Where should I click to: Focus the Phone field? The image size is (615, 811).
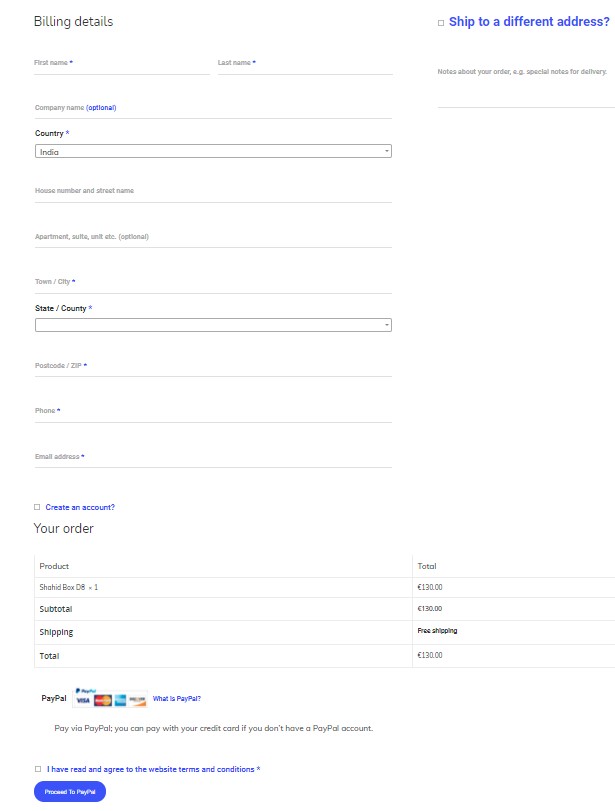point(213,411)
